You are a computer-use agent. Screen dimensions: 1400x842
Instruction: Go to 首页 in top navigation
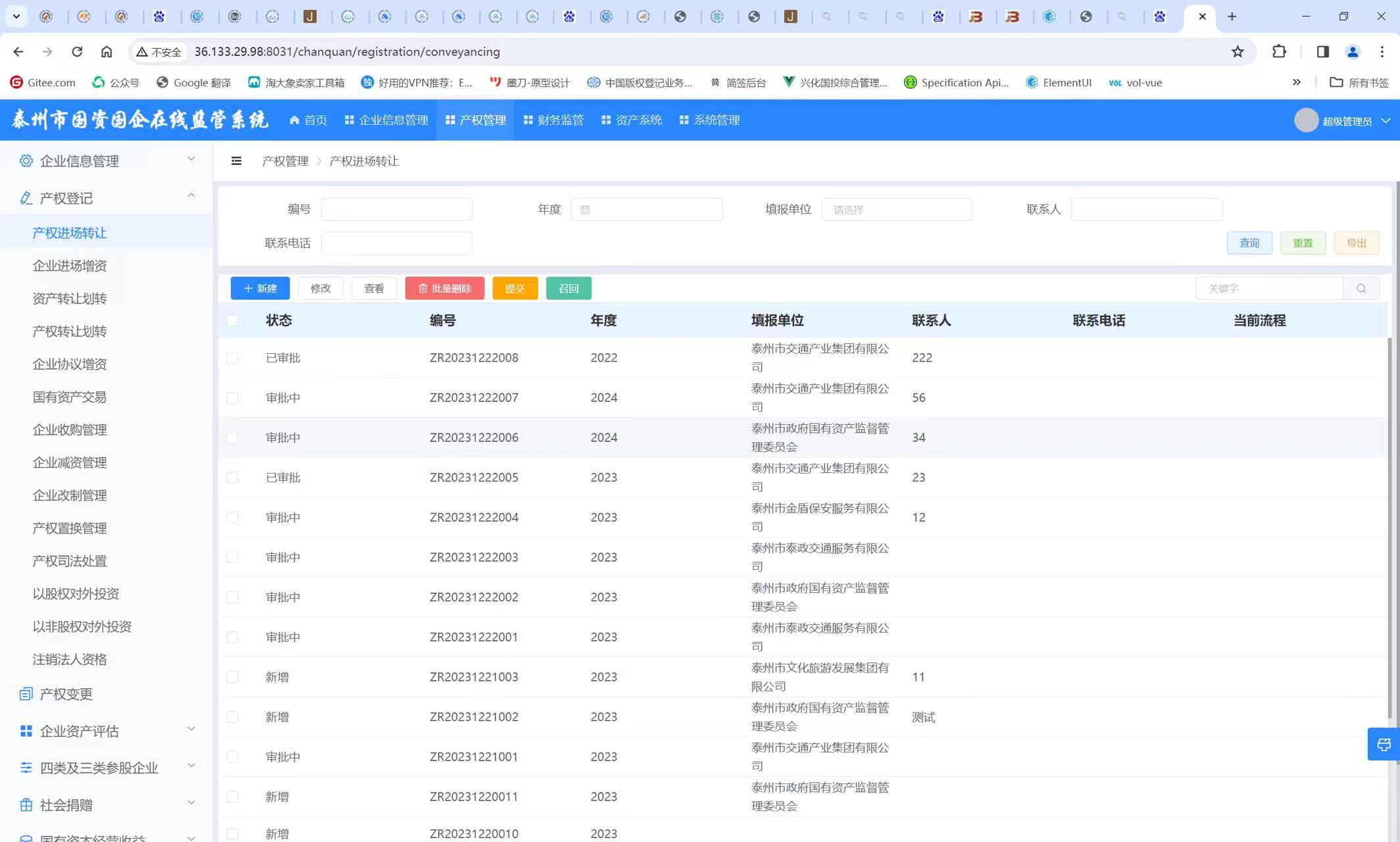click(308, 120)
